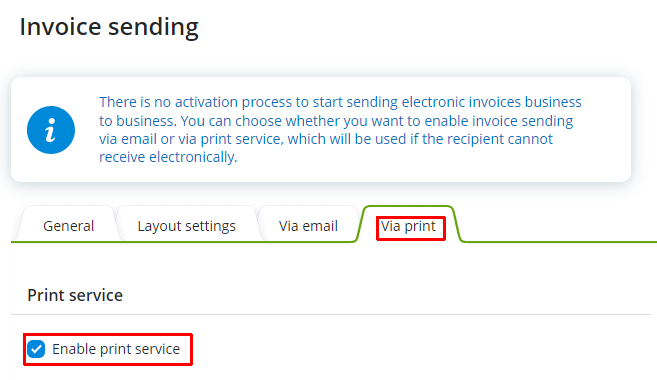Click the word 'Invoice' in the title
657x380 pixels.
[x=60, y=26]
